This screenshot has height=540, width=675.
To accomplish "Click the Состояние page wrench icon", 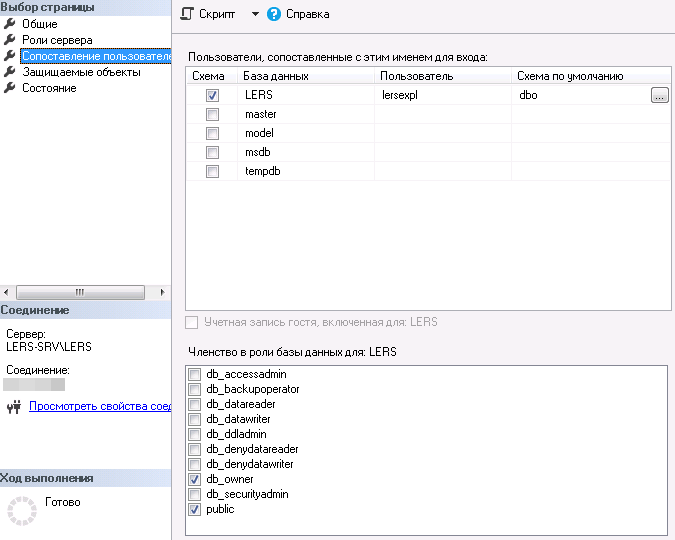I will pyautogui.click(x=11, y=88).
